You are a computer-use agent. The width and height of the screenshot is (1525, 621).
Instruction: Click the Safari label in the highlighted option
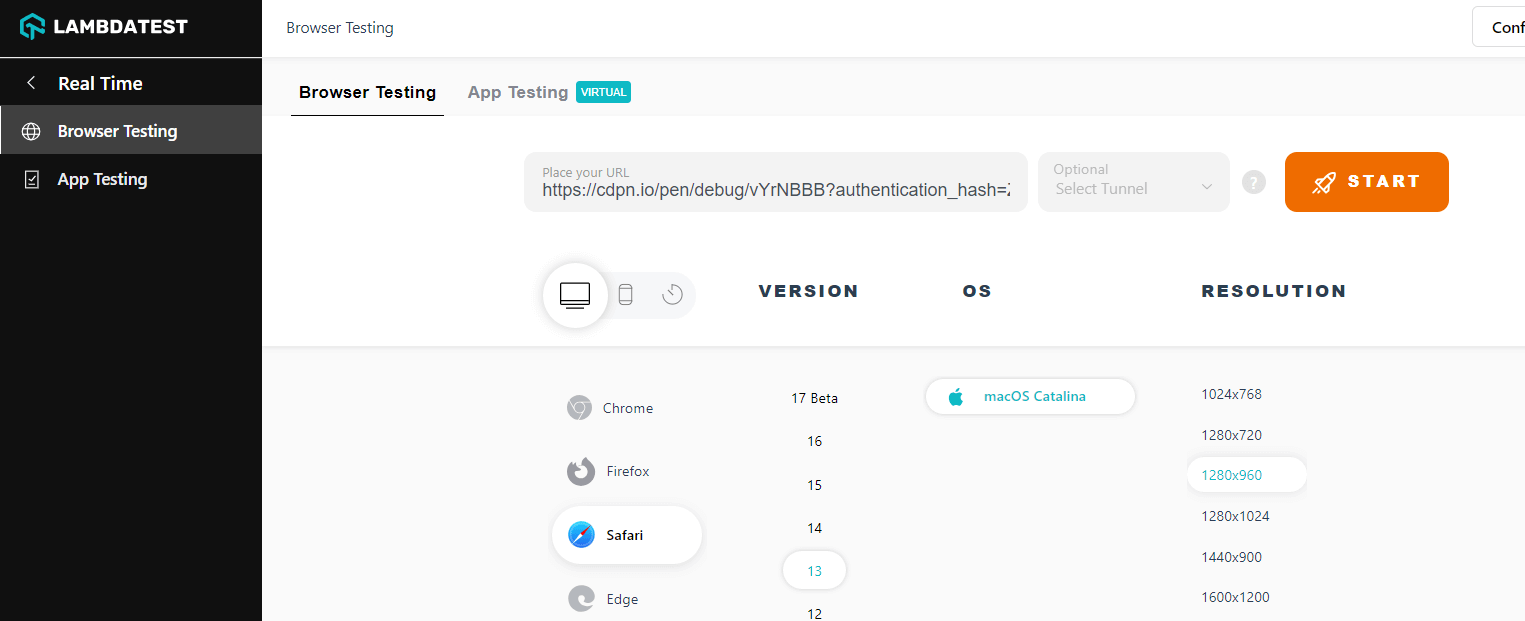[x=625, y=535]
